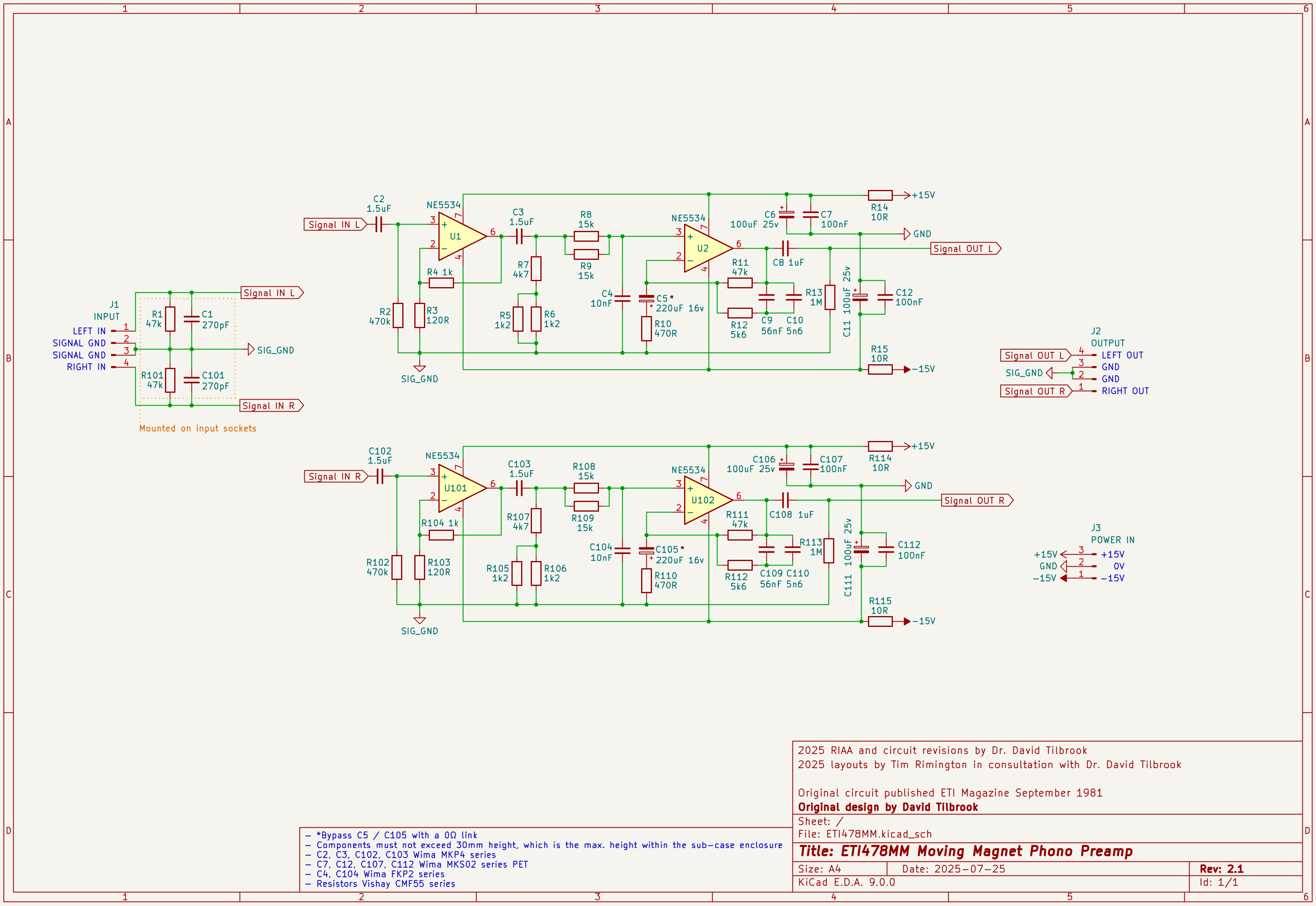Select the R2 470k resistor symbol

[x=398, y=316]
